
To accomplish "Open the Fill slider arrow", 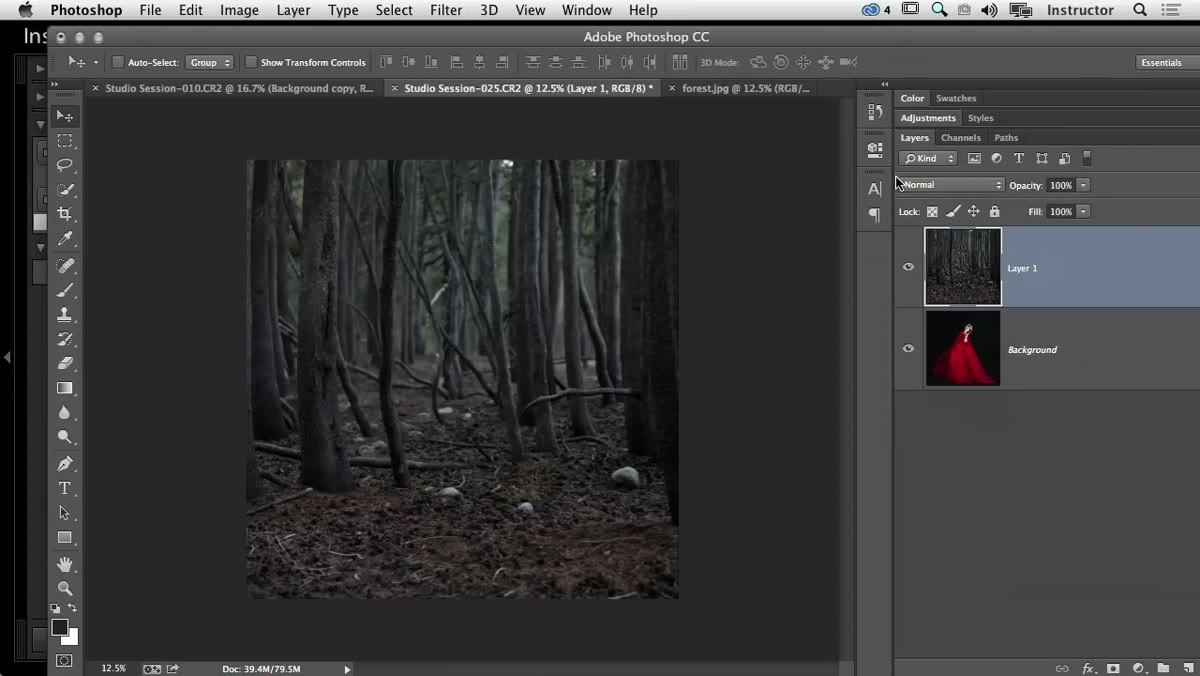I will click(x=1084, y=212).
